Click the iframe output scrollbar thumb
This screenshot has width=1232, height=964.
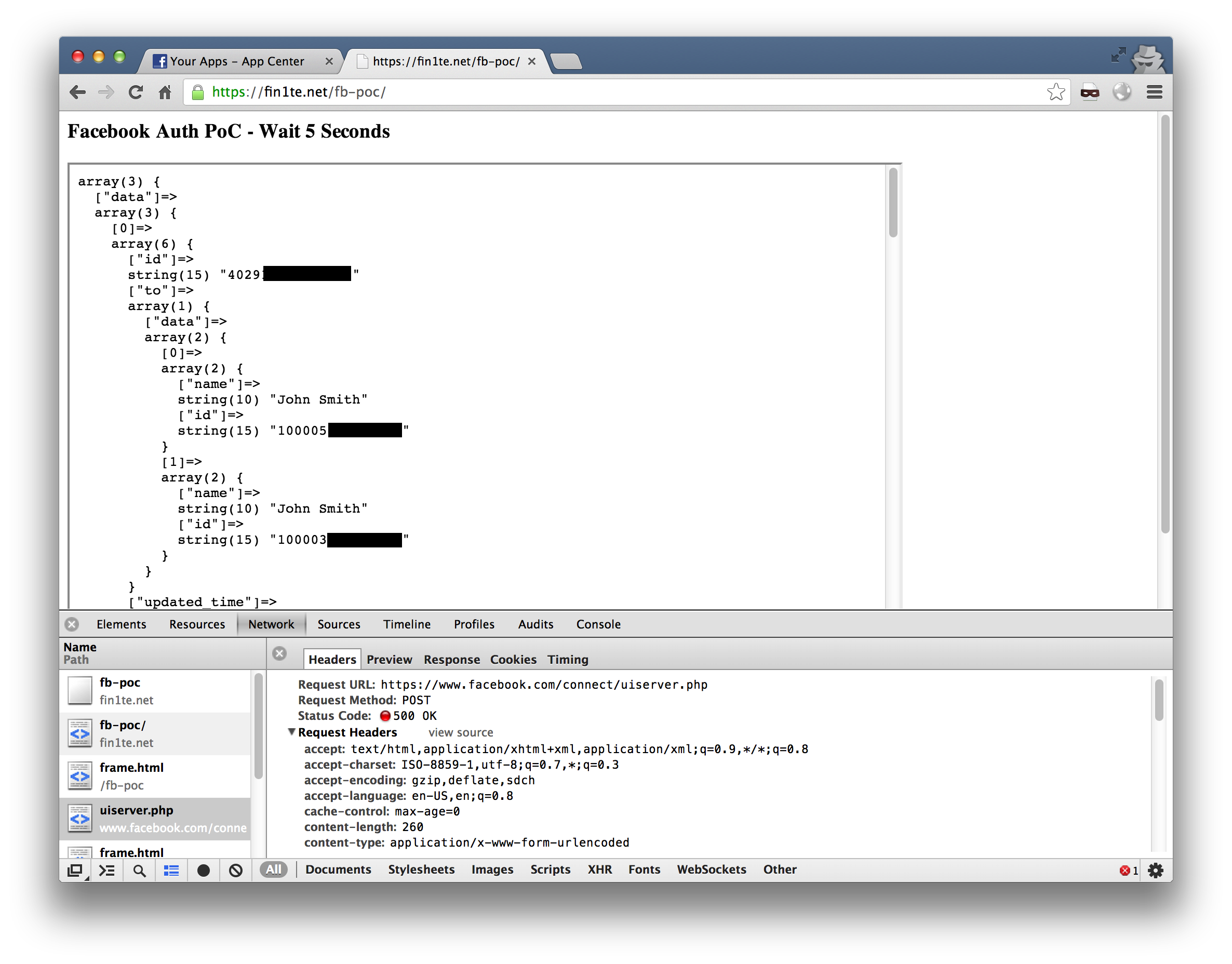[x=893, y=203]
